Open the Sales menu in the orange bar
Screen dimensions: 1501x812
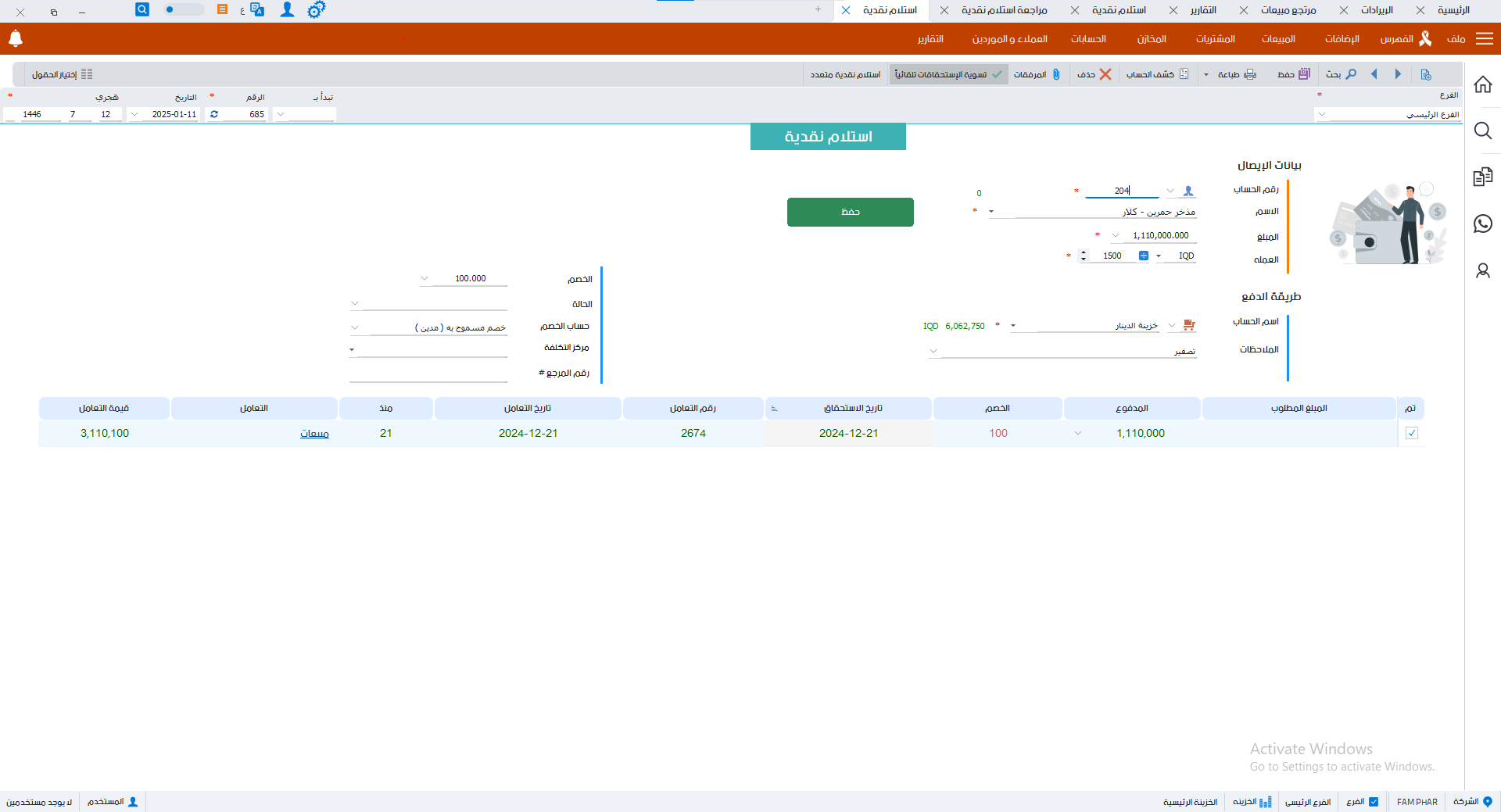(x=1277, y=39)
